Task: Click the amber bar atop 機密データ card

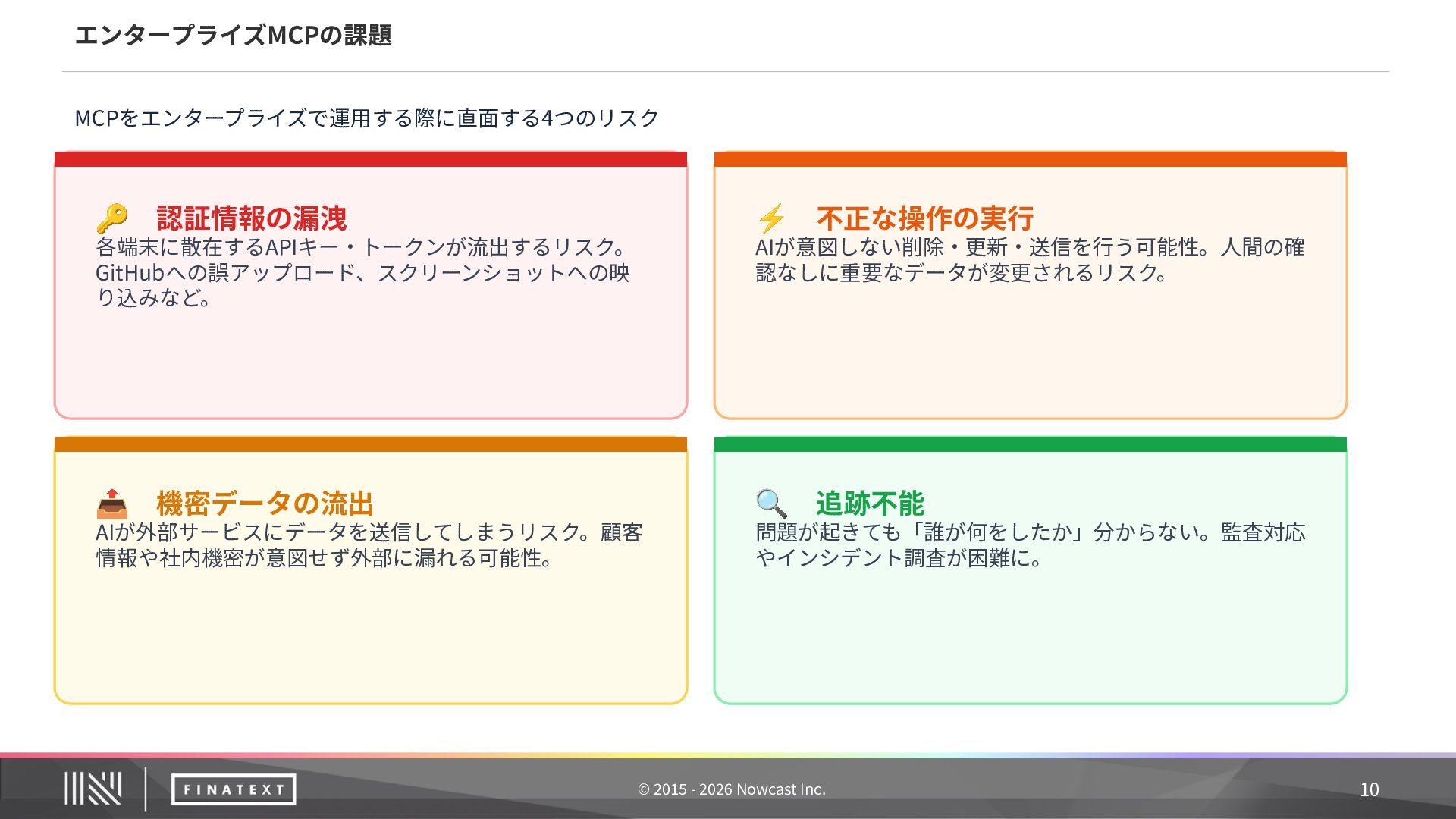Action: point(370,444)
